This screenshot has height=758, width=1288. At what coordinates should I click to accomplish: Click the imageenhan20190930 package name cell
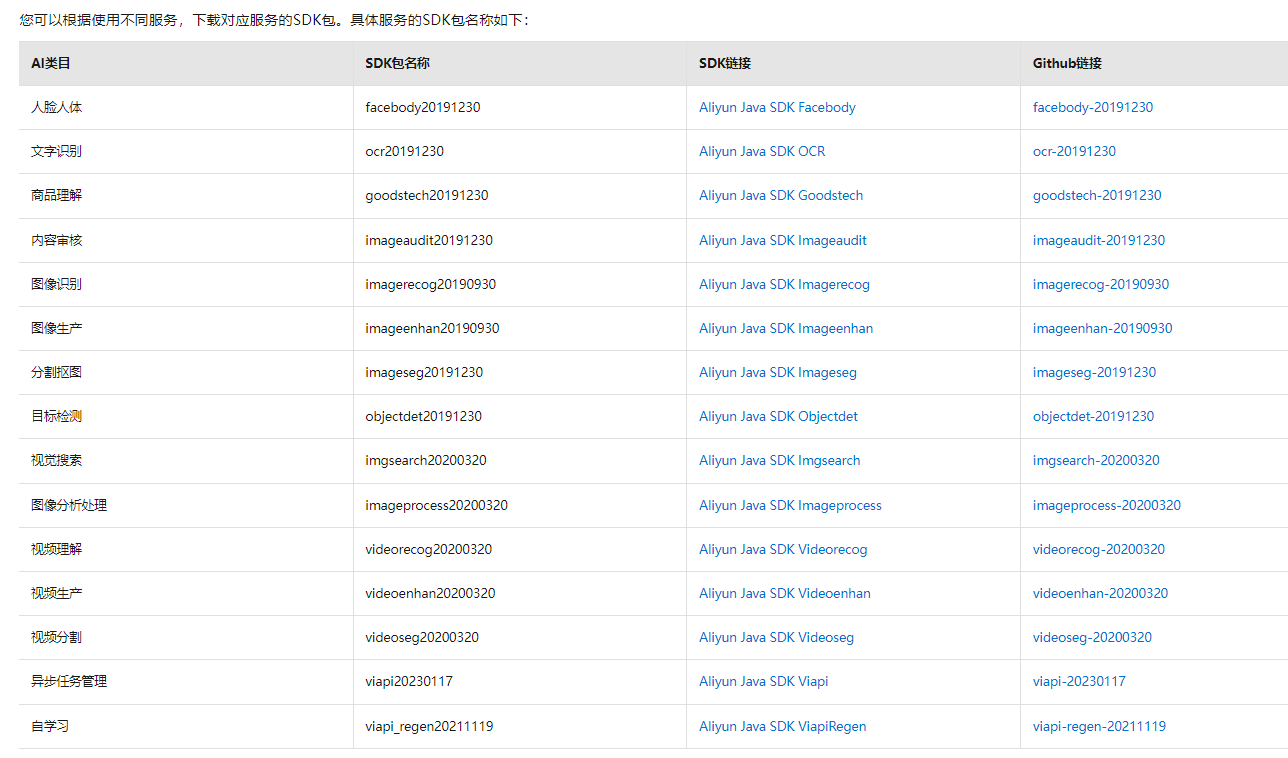(x=519, y=328)
